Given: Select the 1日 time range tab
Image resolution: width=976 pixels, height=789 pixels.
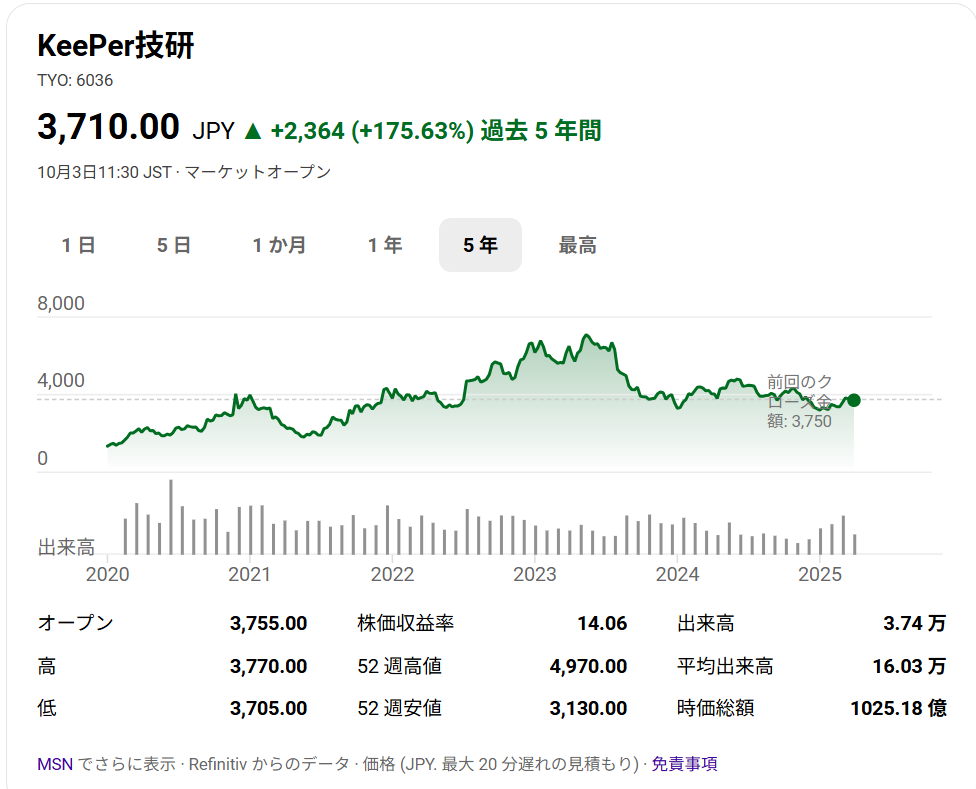Looking at the screenshot, I should [x=78, y=245].
